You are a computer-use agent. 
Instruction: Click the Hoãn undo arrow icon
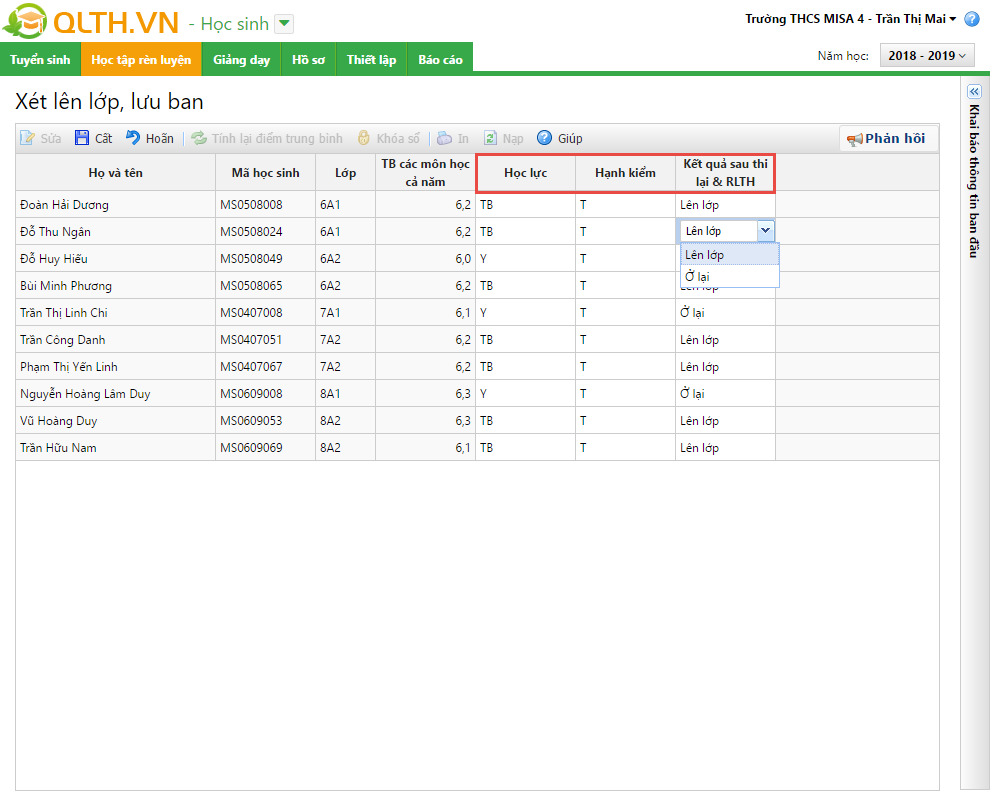133,139
